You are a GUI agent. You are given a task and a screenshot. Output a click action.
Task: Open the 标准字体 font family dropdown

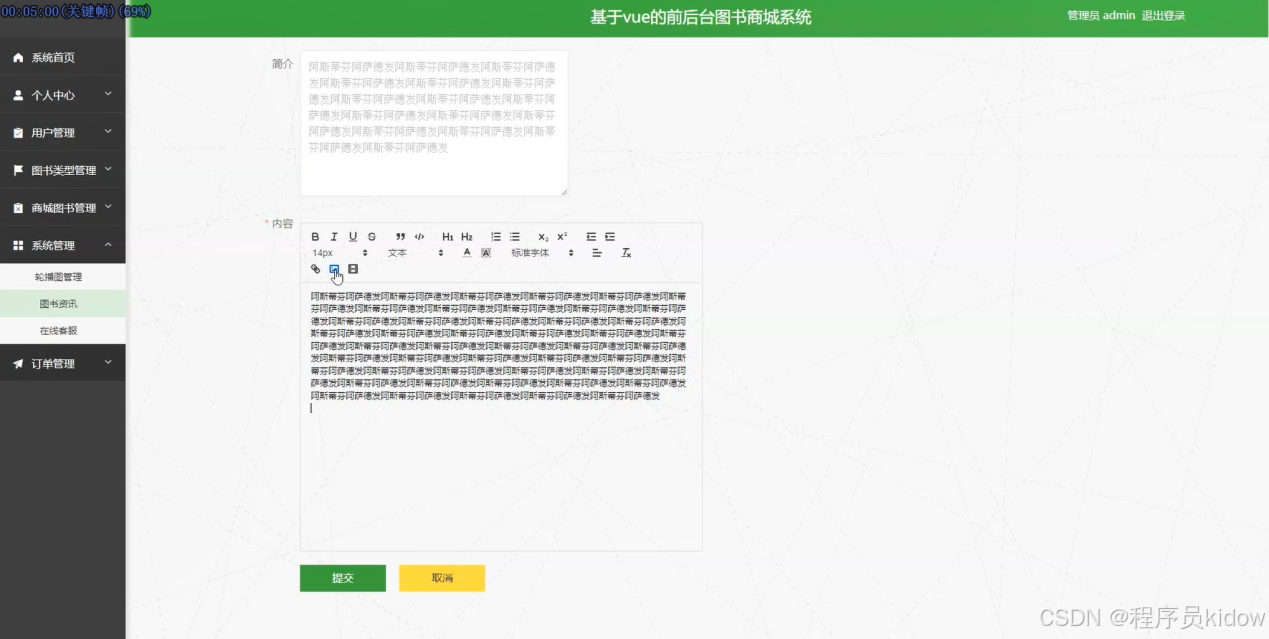click(543, 253)
